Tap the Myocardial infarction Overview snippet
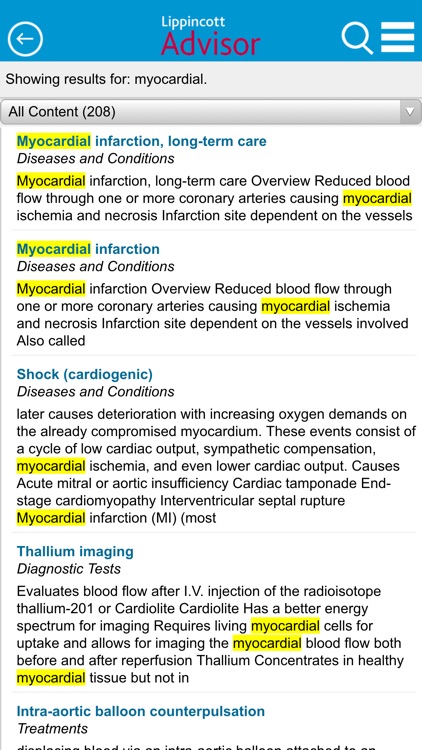The image size is (422, 750). click(212, 315)
